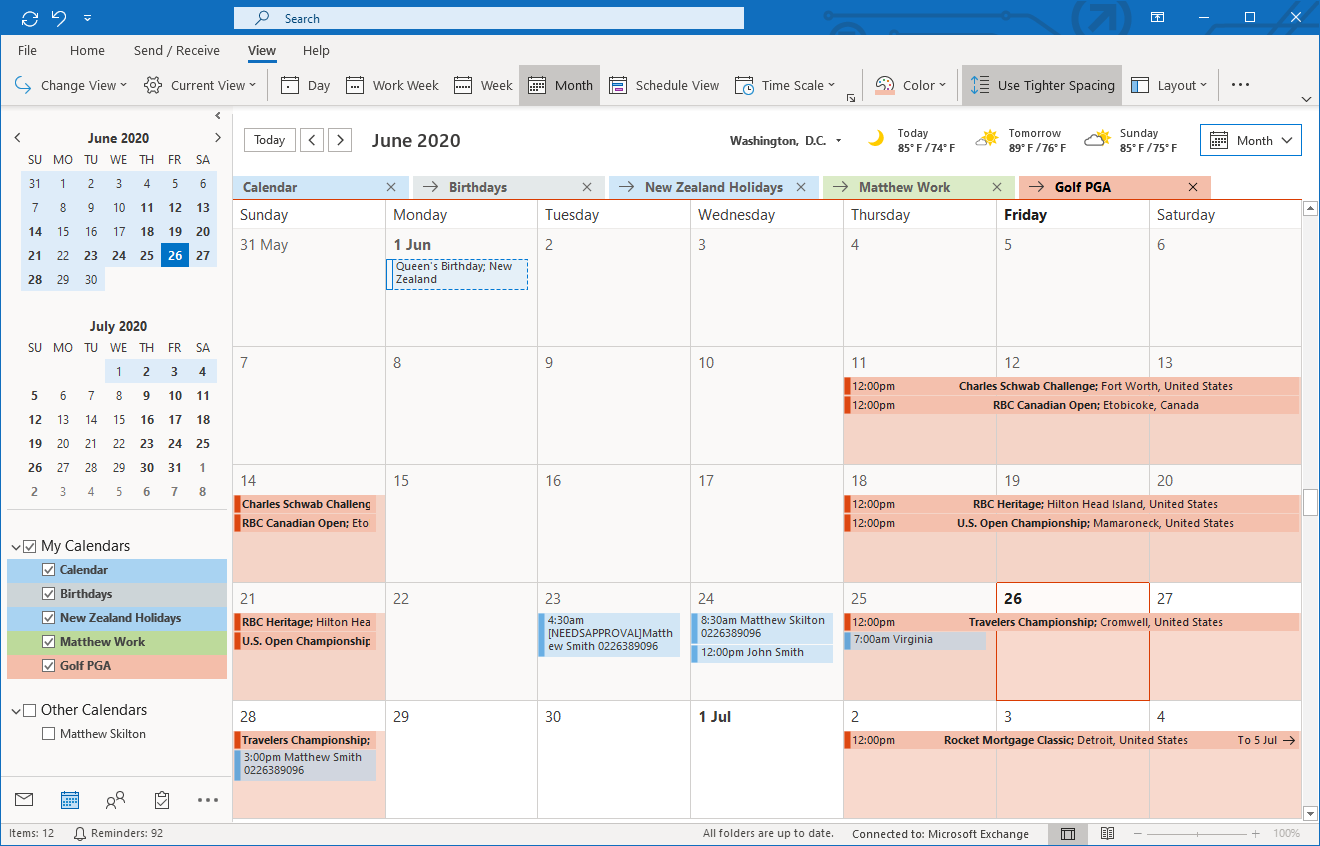Click the Undo icon in title bar
The image size is (1320, 846).
59,18
